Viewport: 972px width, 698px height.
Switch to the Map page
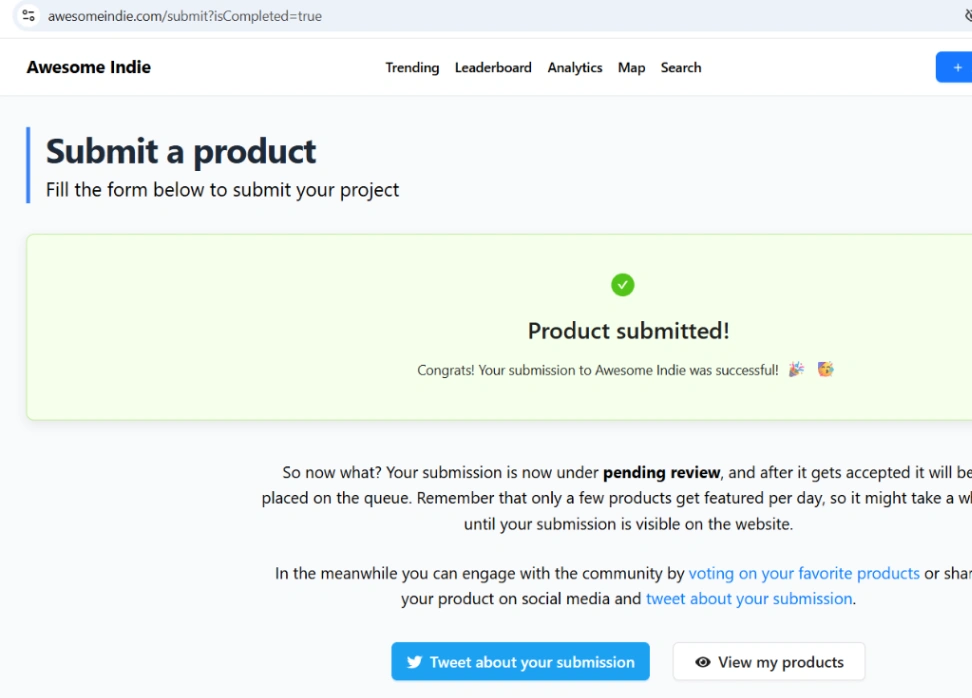tap(631, 68)
